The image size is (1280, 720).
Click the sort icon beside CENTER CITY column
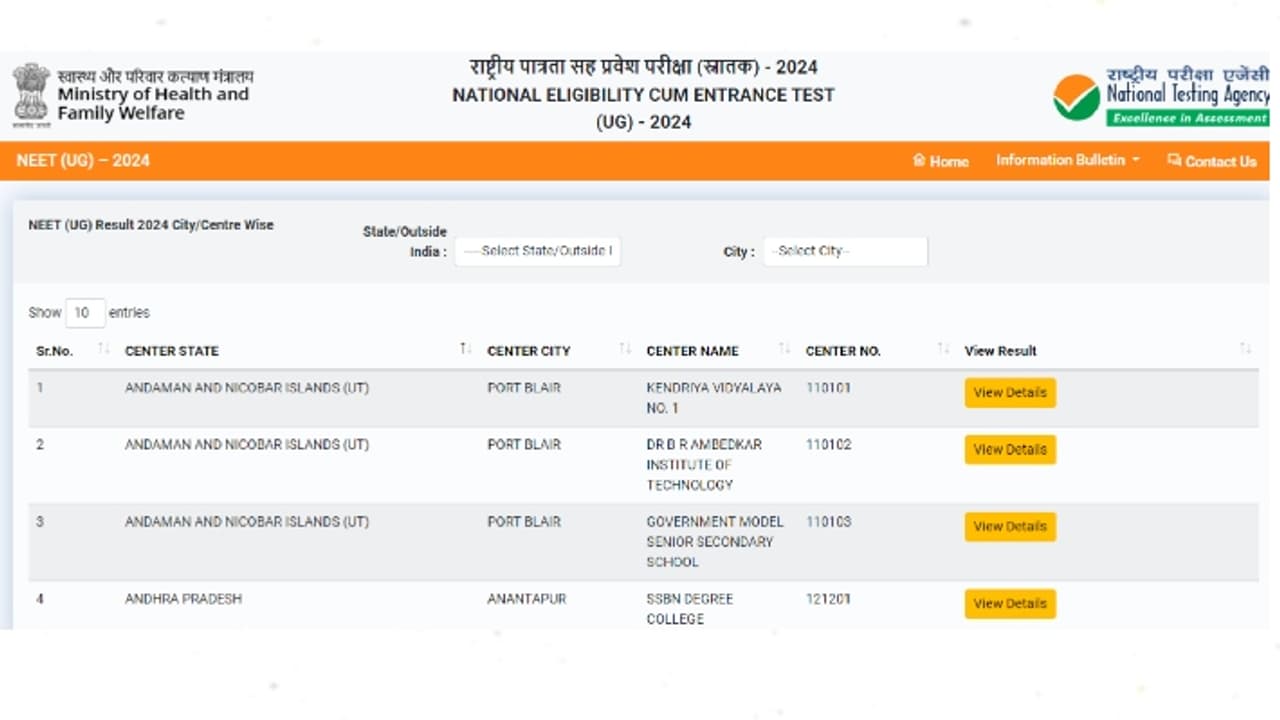pos(624,348)
